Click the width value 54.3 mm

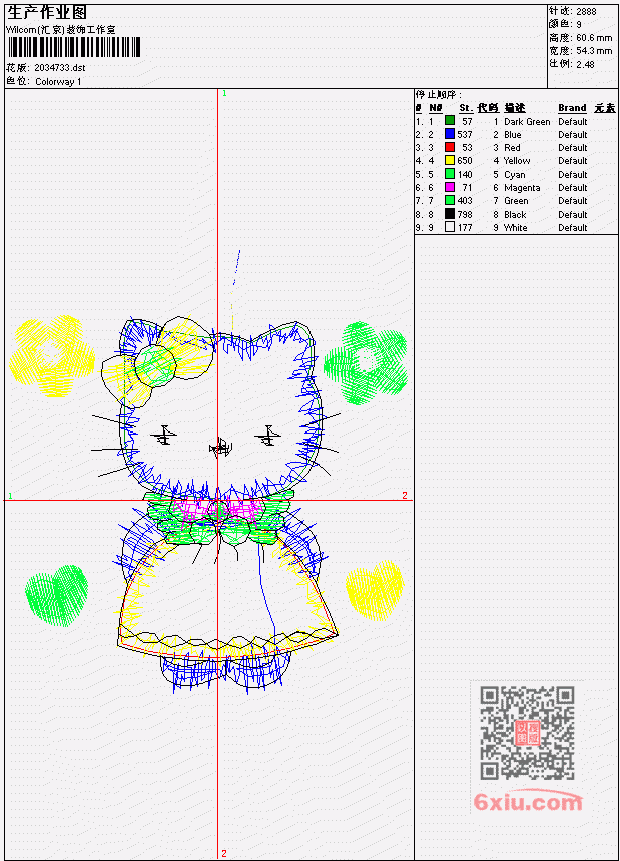[x=594, y=51]
